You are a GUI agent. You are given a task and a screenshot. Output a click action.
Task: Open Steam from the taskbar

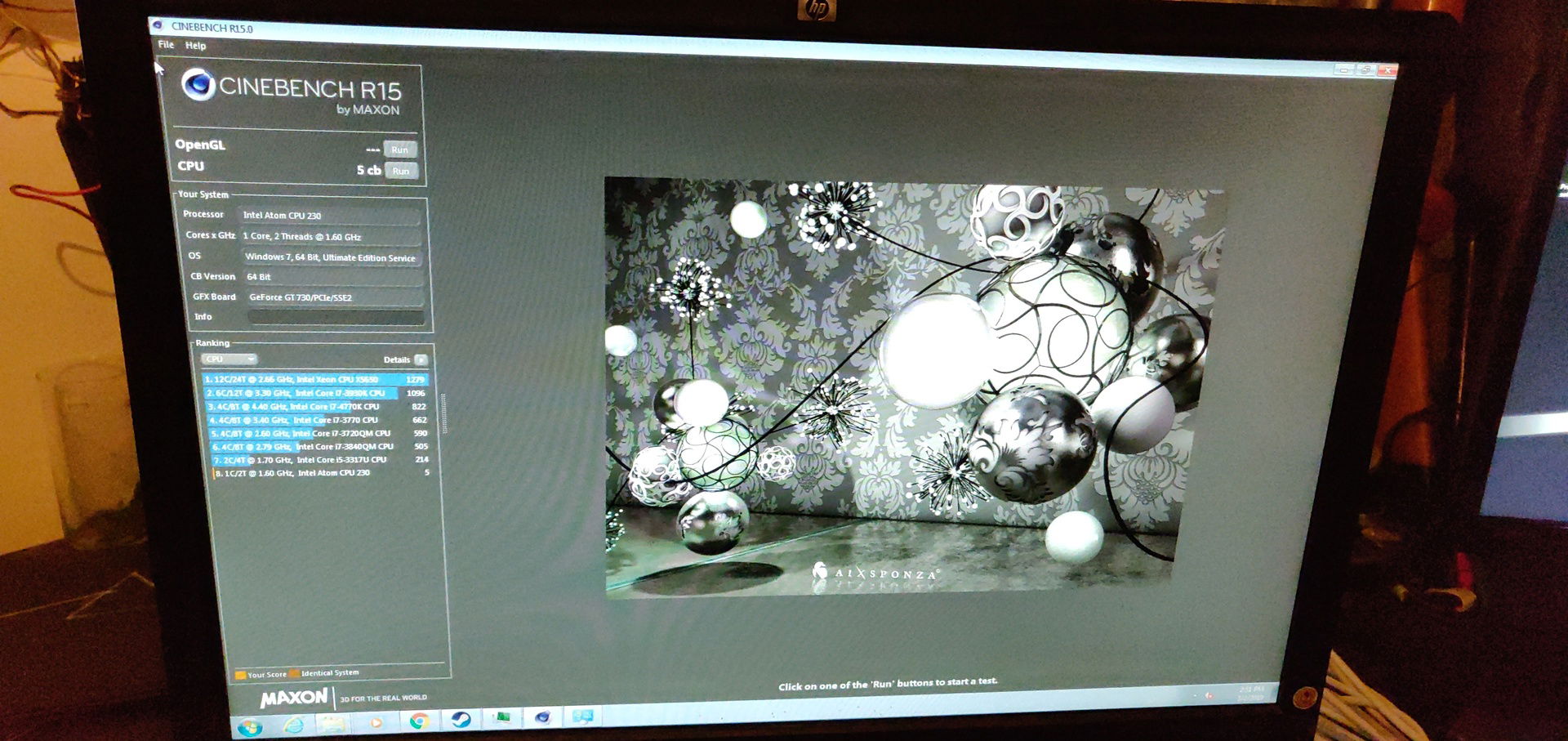coord(461,719)
